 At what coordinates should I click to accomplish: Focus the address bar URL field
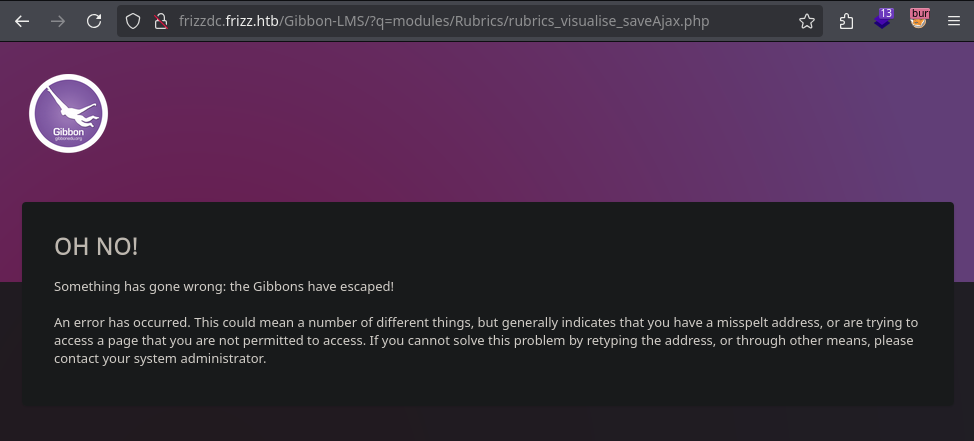tap(470, 21)
